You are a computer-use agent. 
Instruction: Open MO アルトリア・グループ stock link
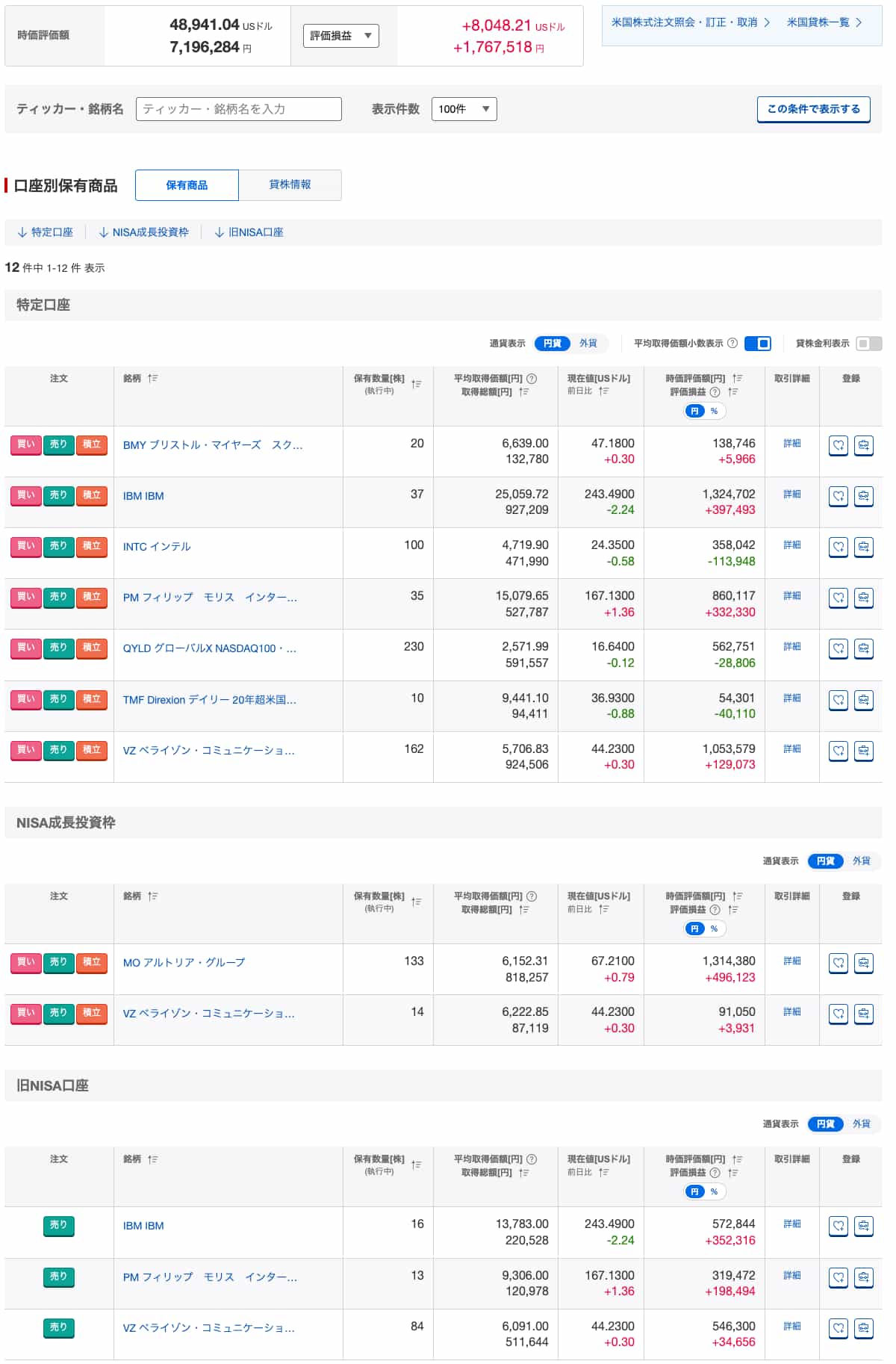[x=184, y=963]
